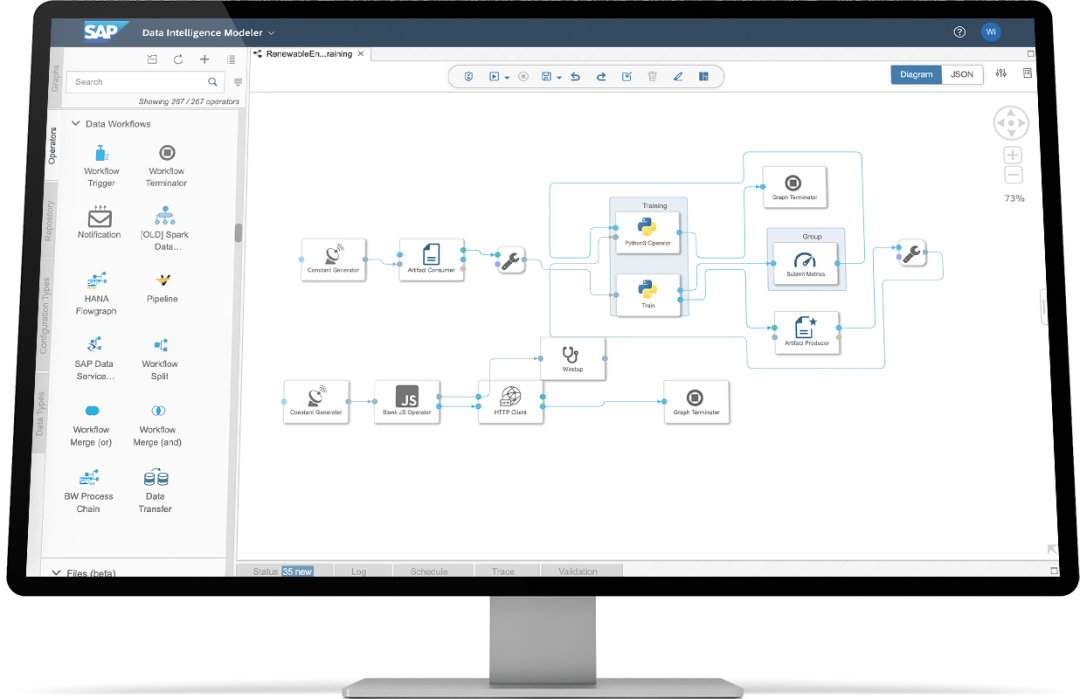Open the Configuration Types side tab
1080x699 pixels.
click(45, 316)
